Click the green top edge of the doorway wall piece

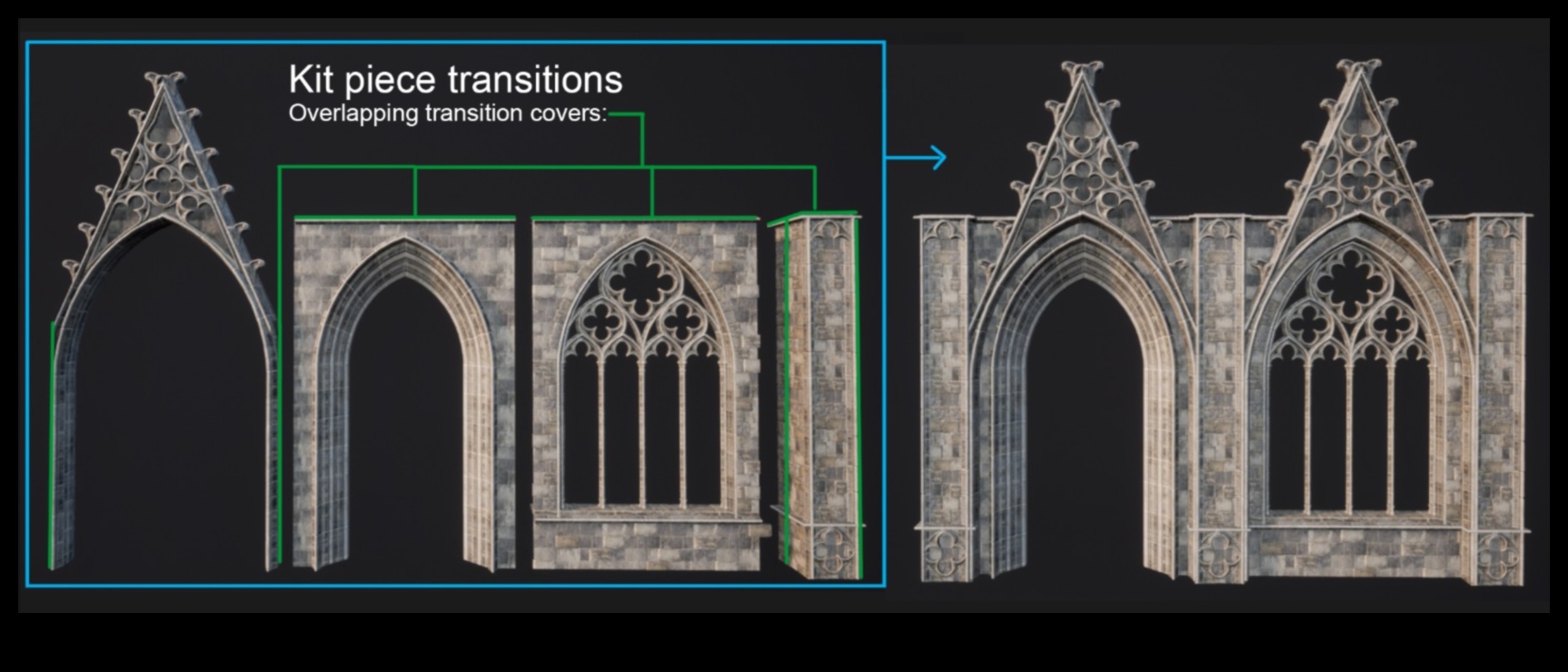click(404, 219)
